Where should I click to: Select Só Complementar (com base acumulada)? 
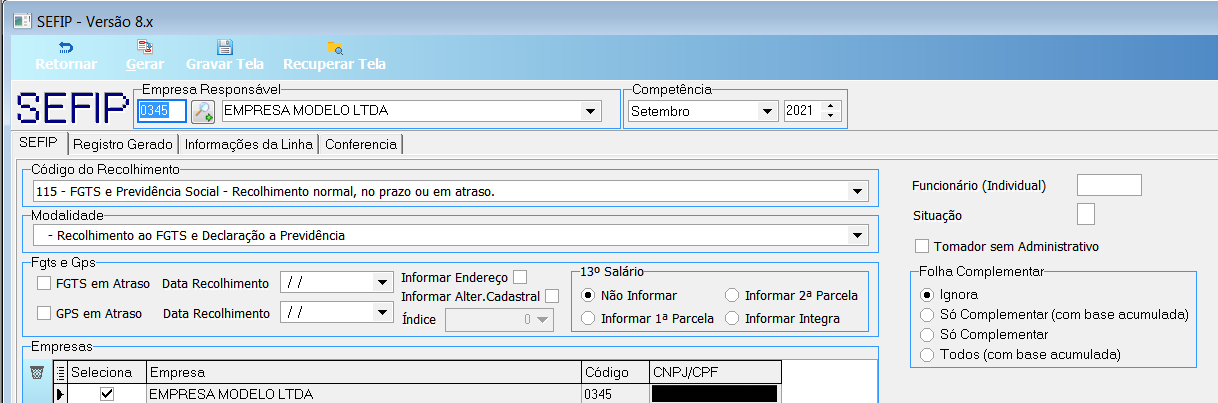(927, 314)
